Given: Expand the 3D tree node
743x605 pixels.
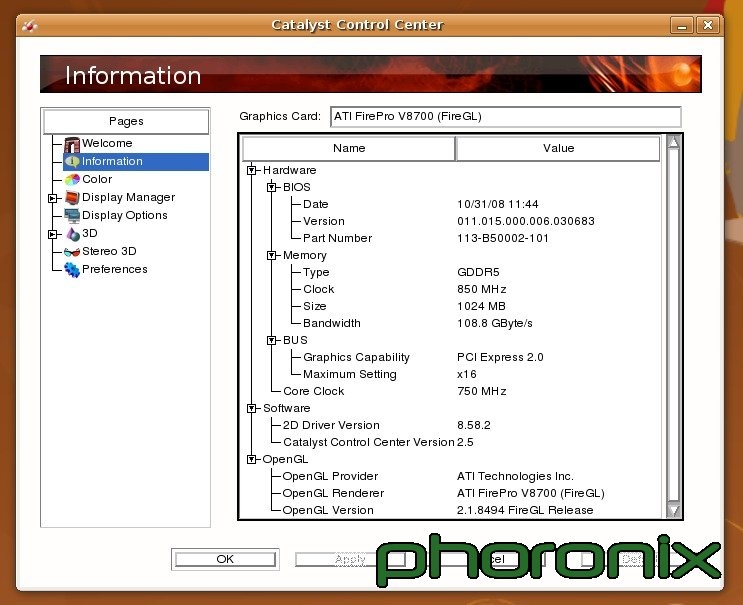Looking at the screenshot, I should point(52,234).
